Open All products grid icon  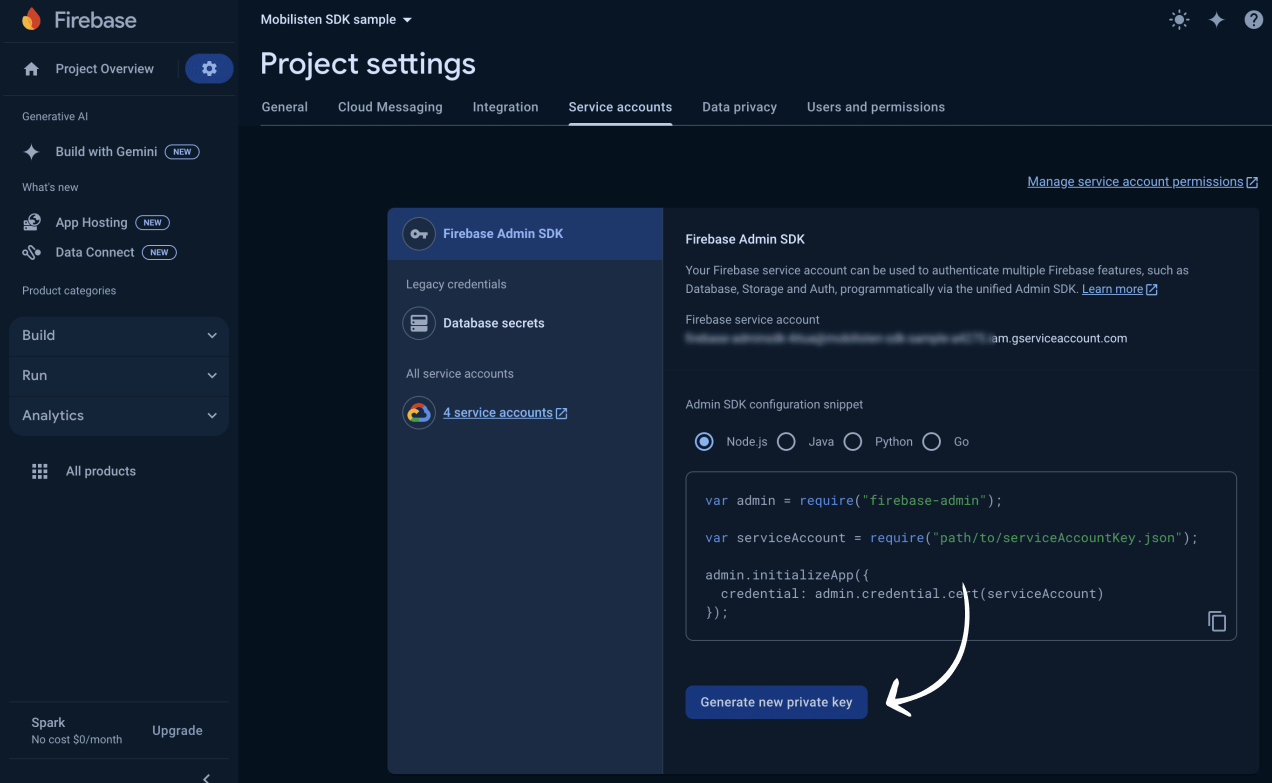[40, 471]
